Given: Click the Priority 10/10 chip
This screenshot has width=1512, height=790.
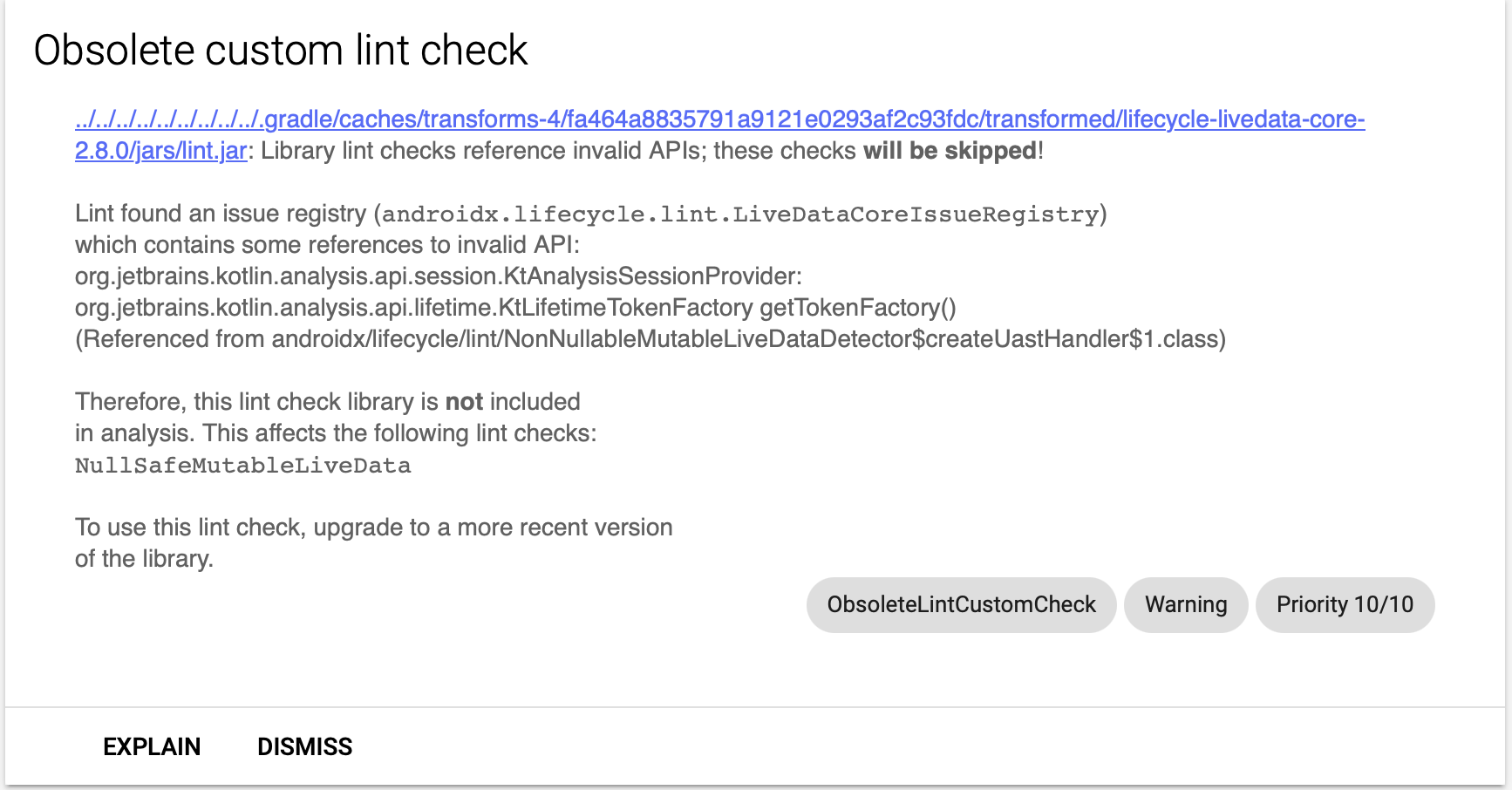Looking at the screenshot, I should point(1344,604).
